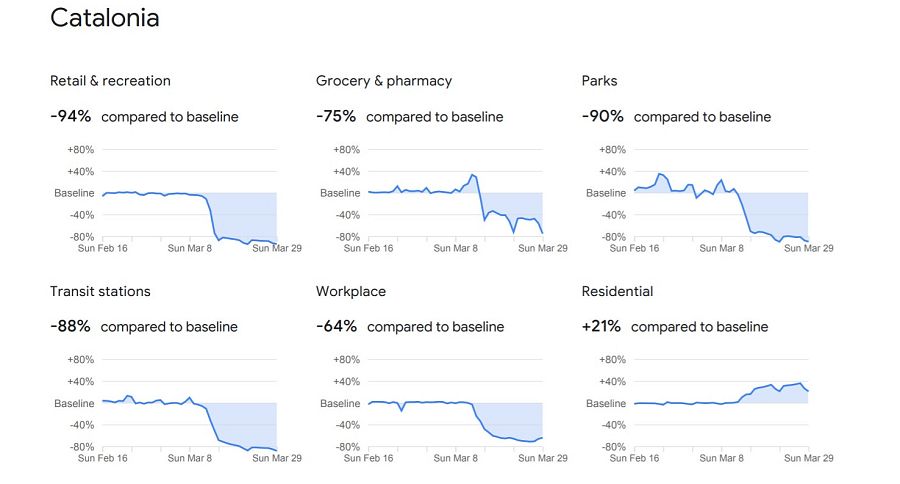Click the -94% retail value

(x=70, y=117)
